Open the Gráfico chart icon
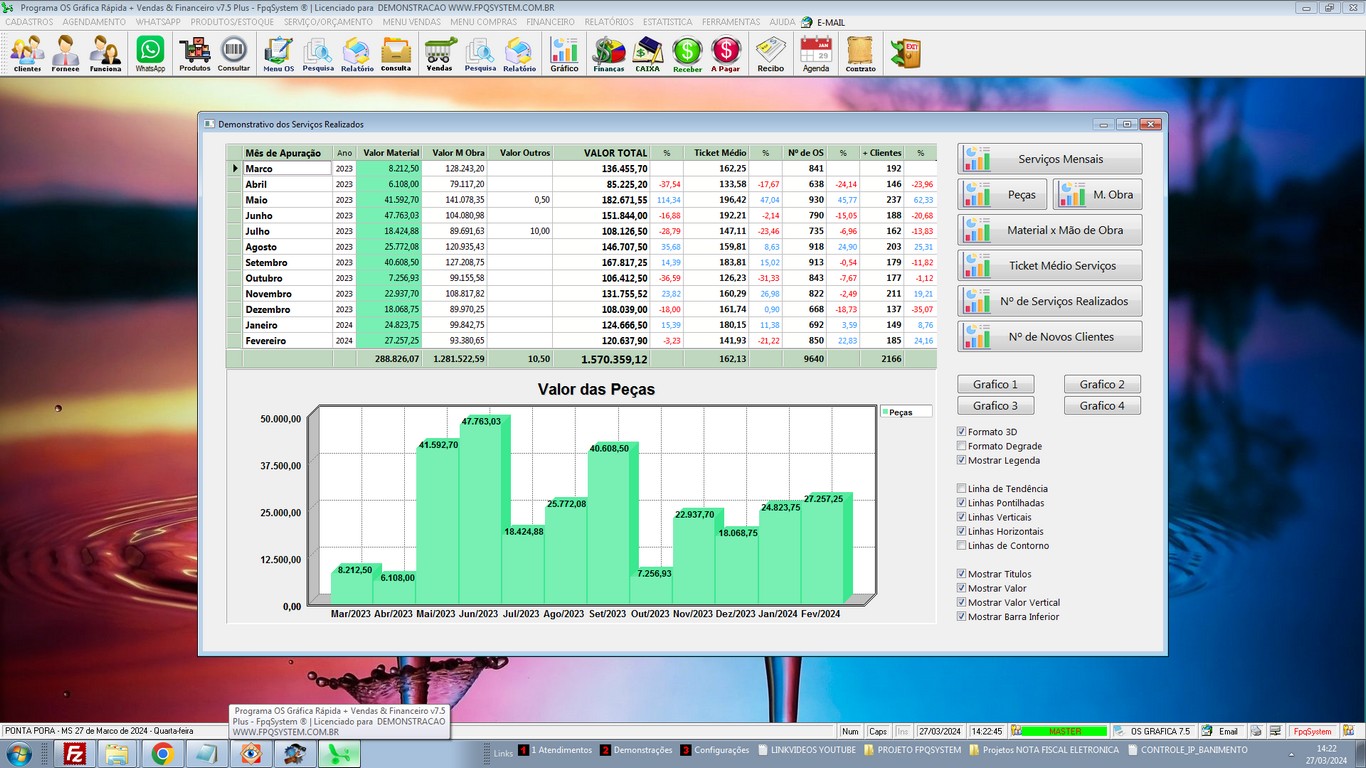Screen dimensions: 1366x768 (564, 53)
